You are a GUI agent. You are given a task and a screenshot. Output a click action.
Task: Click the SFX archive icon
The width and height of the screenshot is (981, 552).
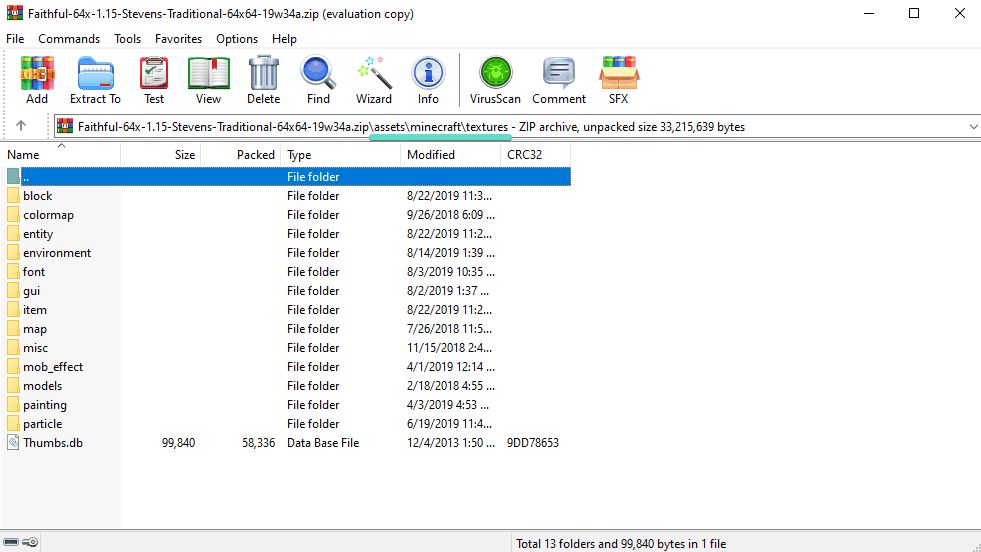(x=618, y=73)
